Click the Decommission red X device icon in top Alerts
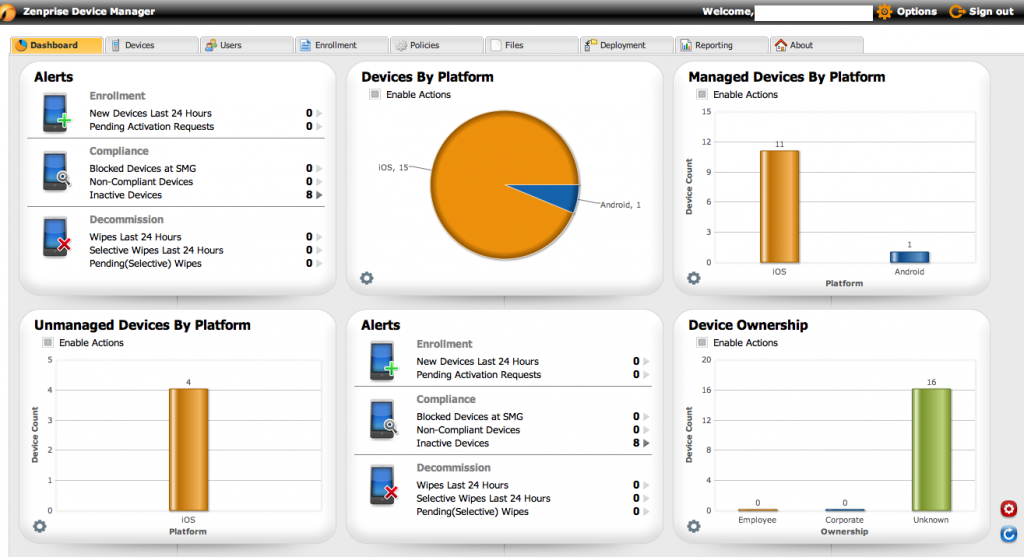The width and height of the screenshot is (1024, 557). point(56,238)
